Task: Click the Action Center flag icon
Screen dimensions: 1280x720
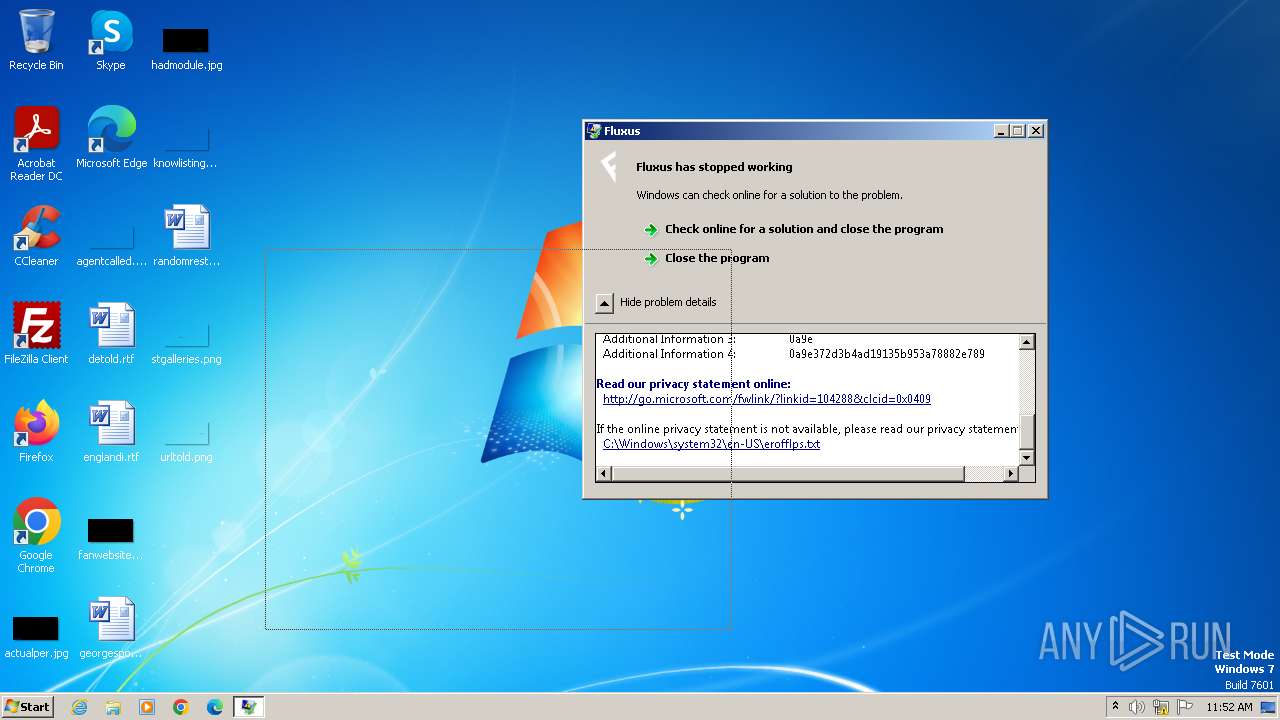Action: point(1185,707)
